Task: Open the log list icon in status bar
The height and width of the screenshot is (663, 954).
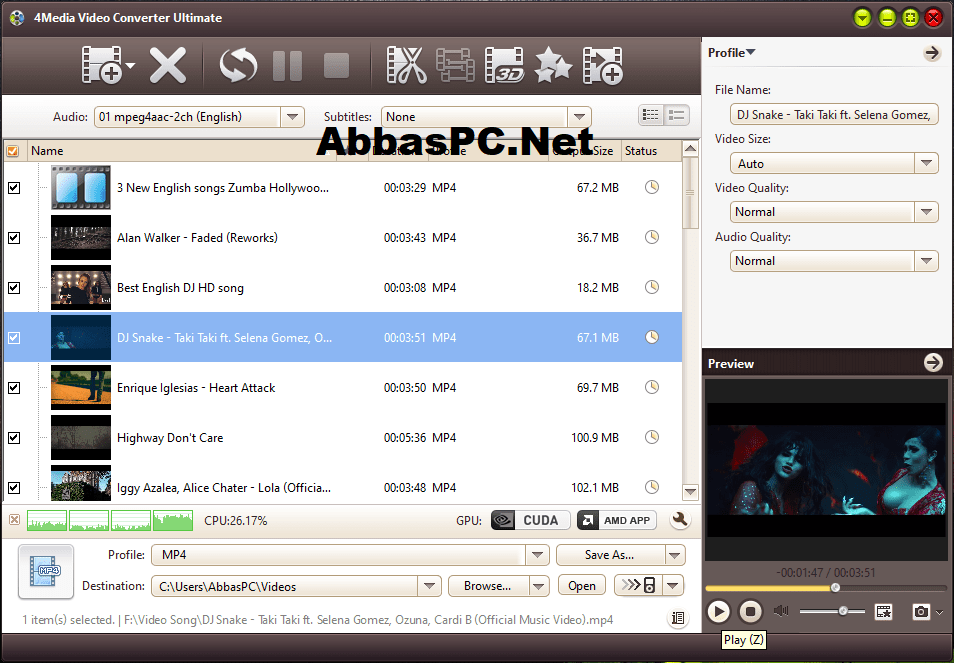Action: tap(678, 619)
